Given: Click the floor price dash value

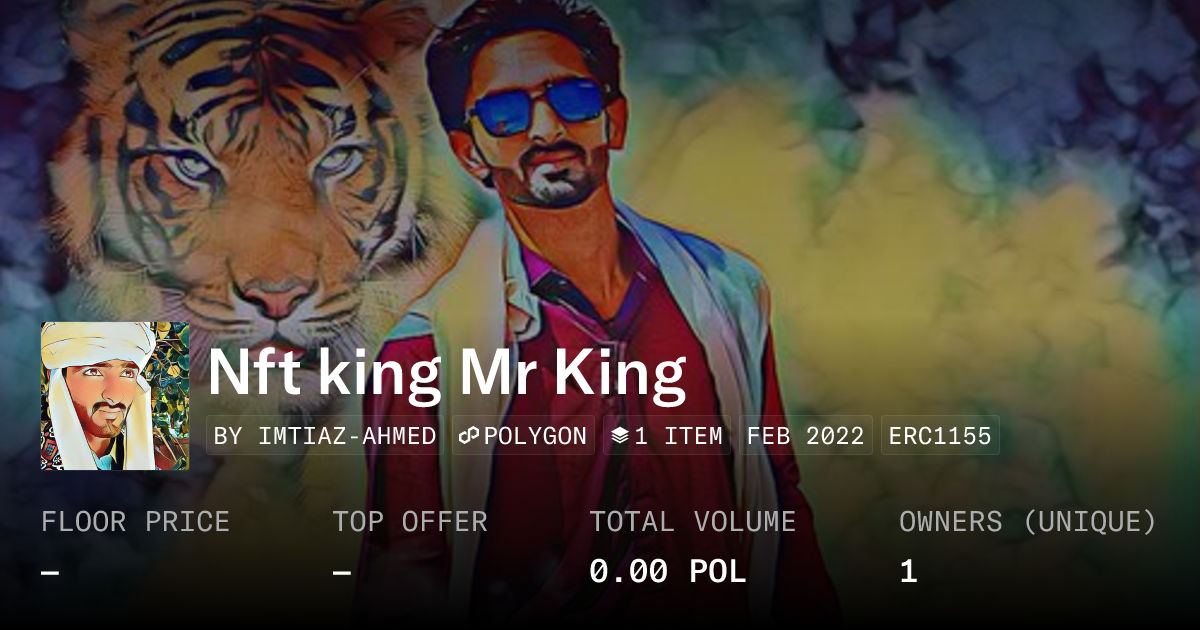Looking at the screenshot, I should pos(50,573).
